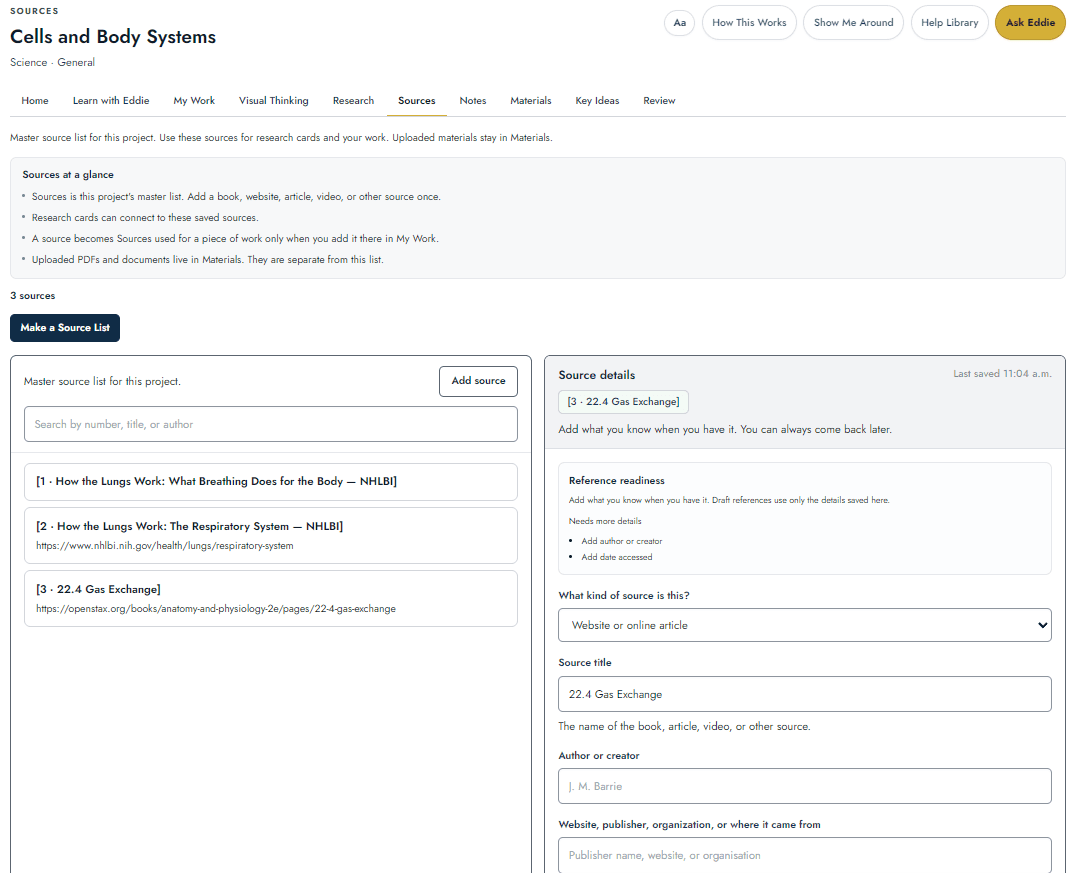1082x873 pixels.
Task: Focus the source search field
Action: pyautogui.click(x=270, y=424)
